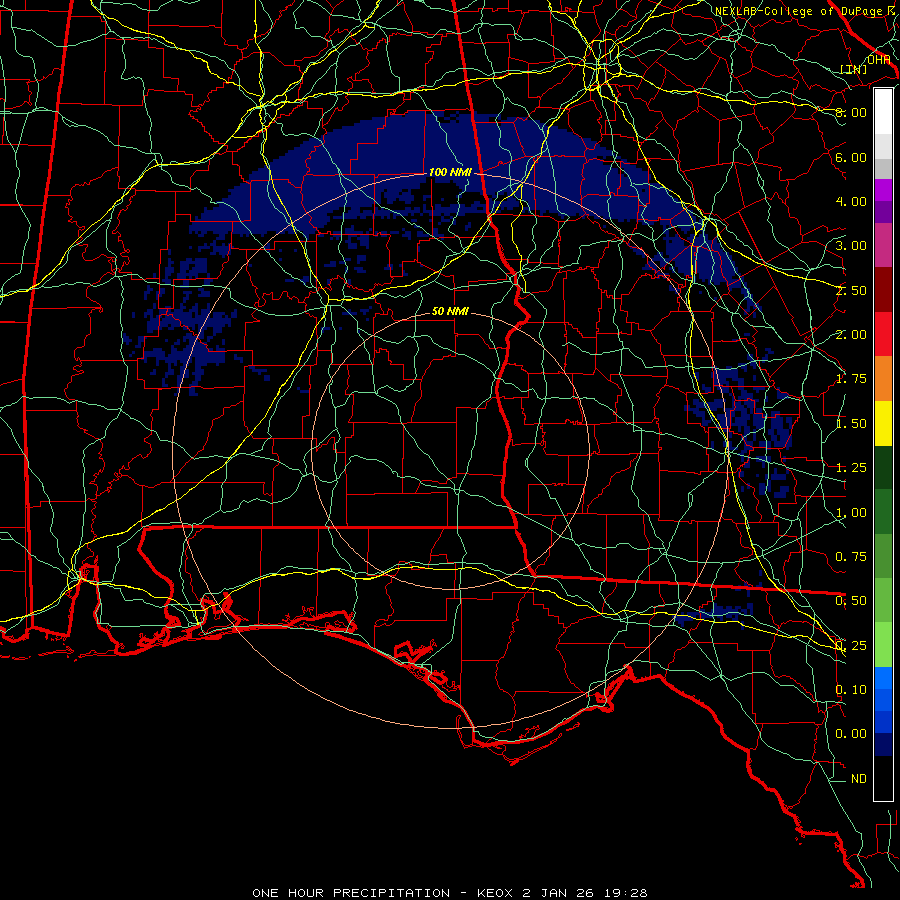The image size is (900, 900).
Task: Click the navy 0.00 legend swatch
Action: (x=883, y=744)
